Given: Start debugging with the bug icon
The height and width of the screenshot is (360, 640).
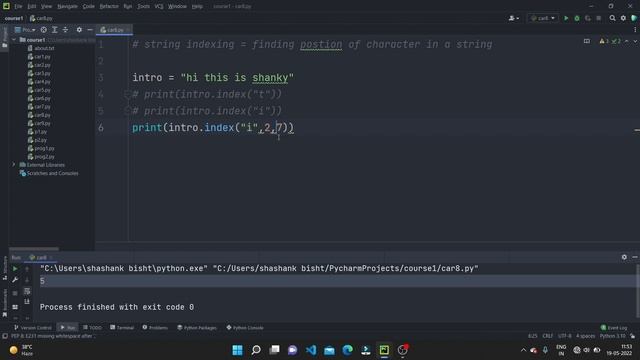Looking at the screenshot, I should pyautogui.click(x=577, y=18).
